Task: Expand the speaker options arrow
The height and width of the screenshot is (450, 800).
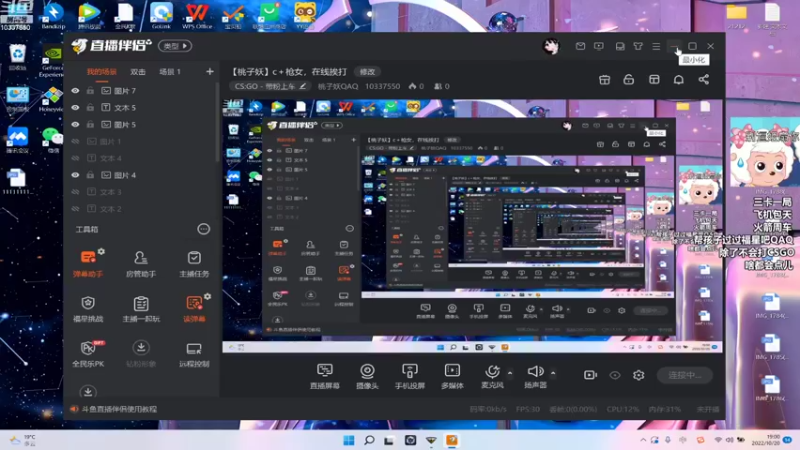Action: (553, 373)
